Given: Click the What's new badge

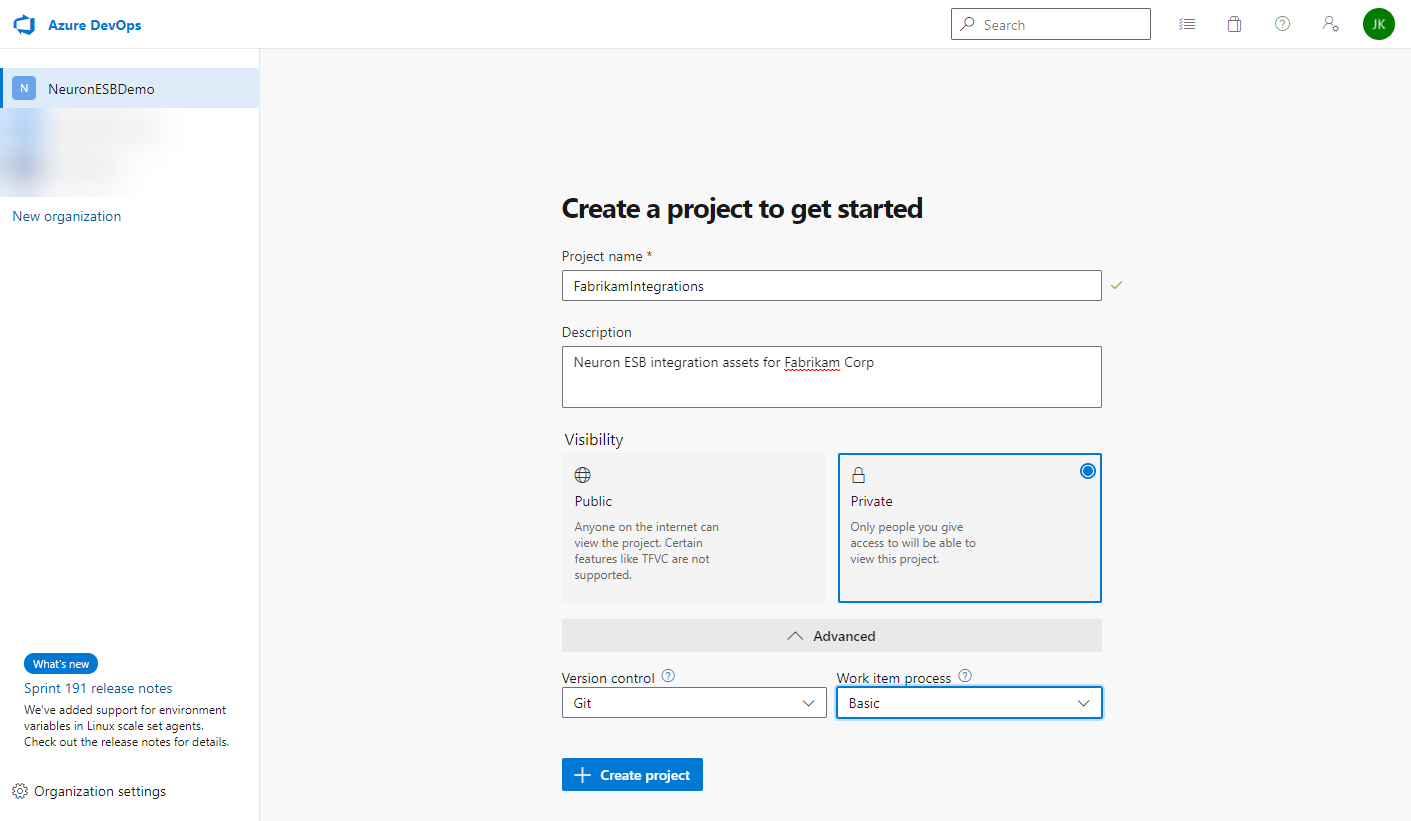Looking at the screenshot, I should pyautogui.click(x=61, y=664).
